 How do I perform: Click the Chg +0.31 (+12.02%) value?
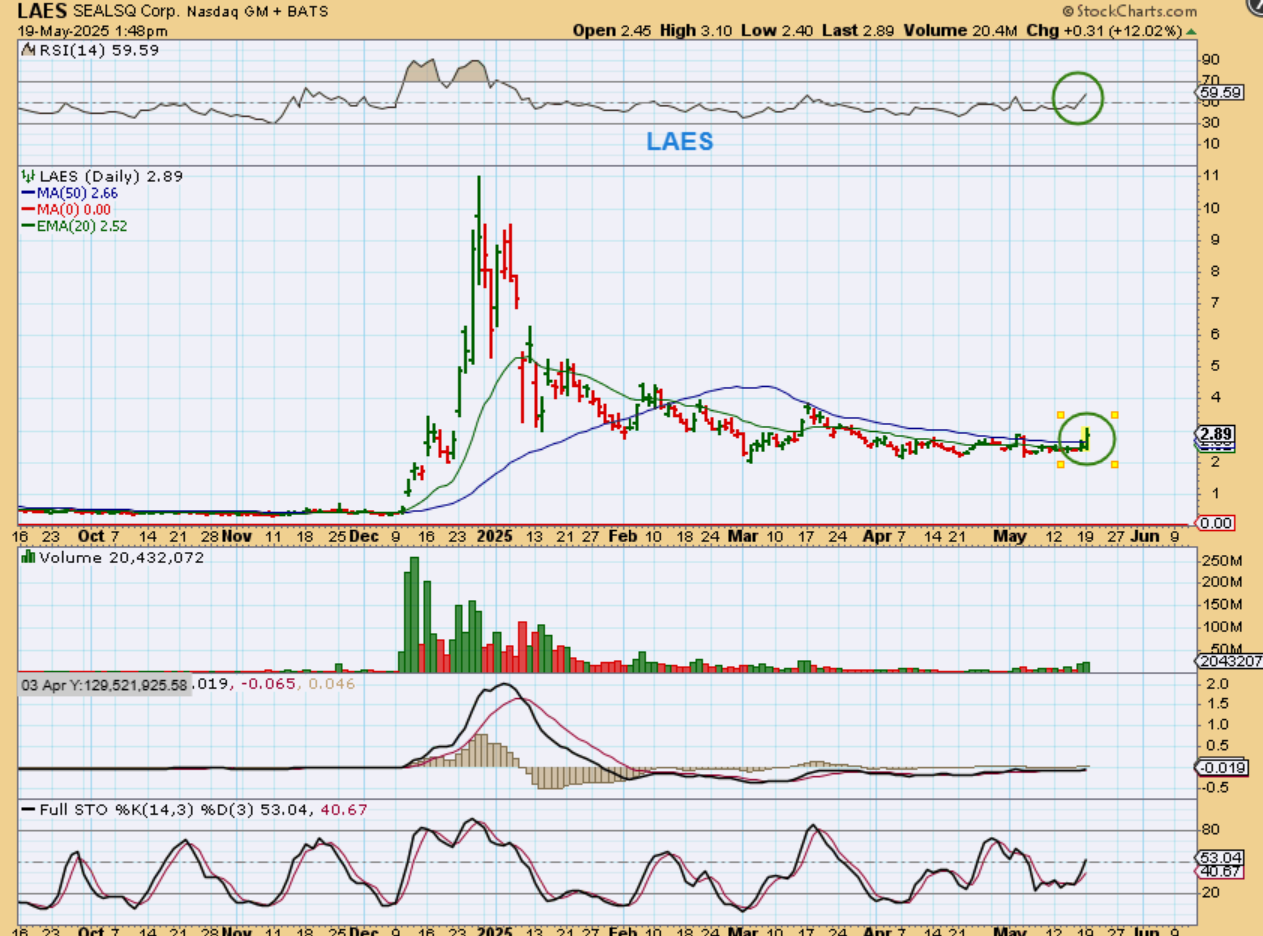point(1103,31)
